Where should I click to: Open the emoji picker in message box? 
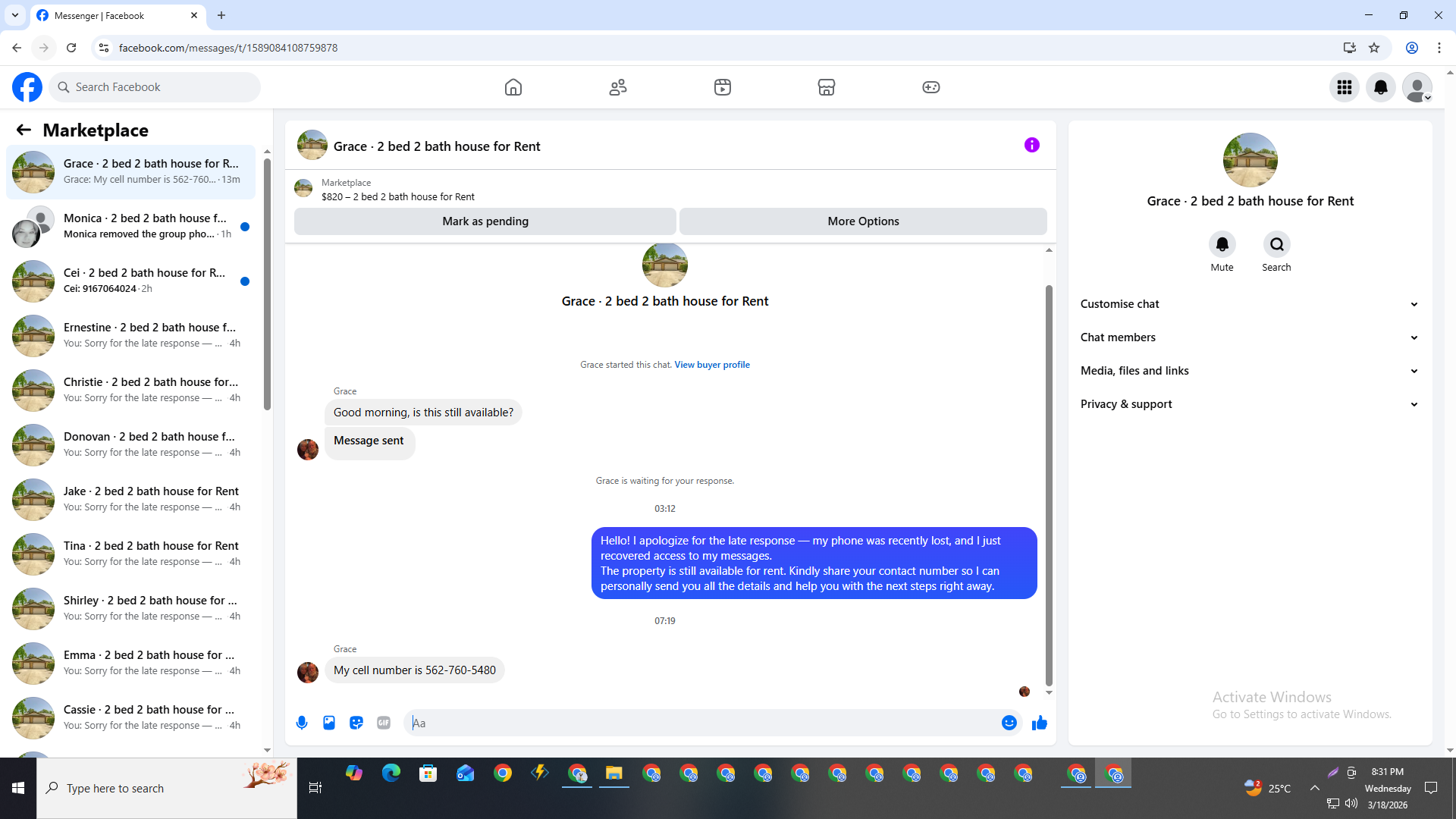pos(1009,723)
